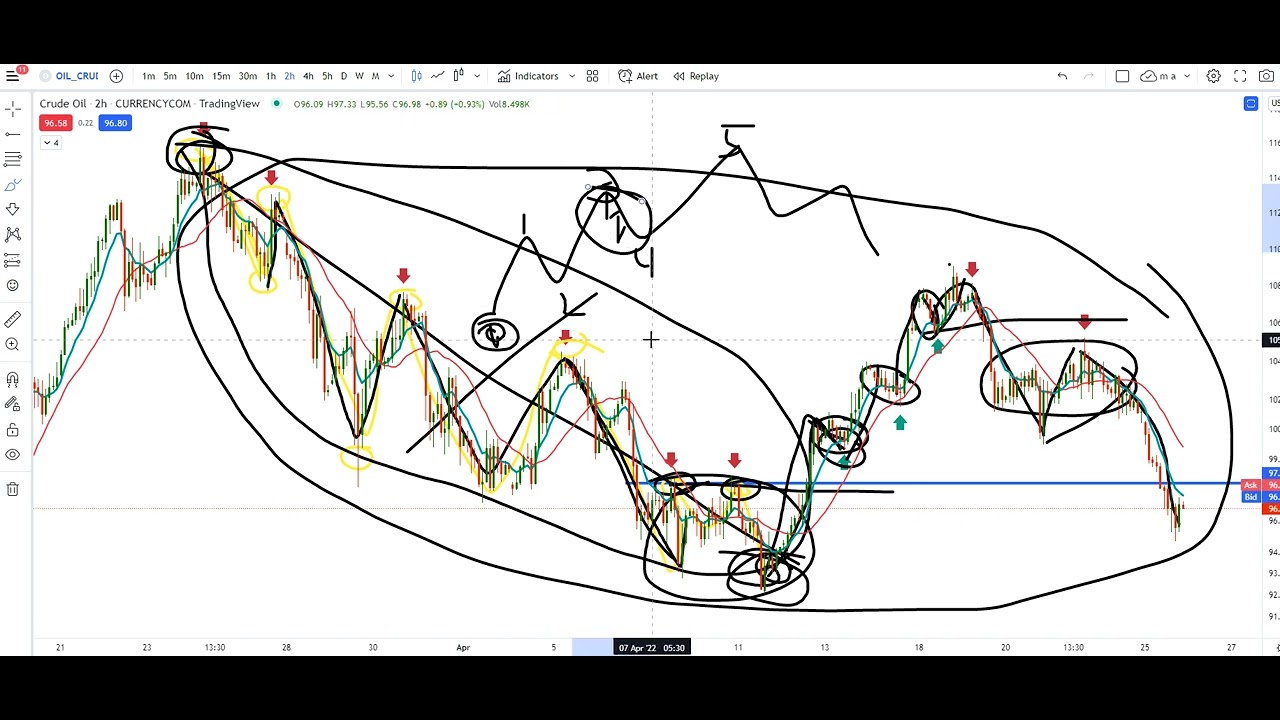Screen dimensions: 1280x720
Task: Activate the zoom in tool
Action: (x=12, y=345)
